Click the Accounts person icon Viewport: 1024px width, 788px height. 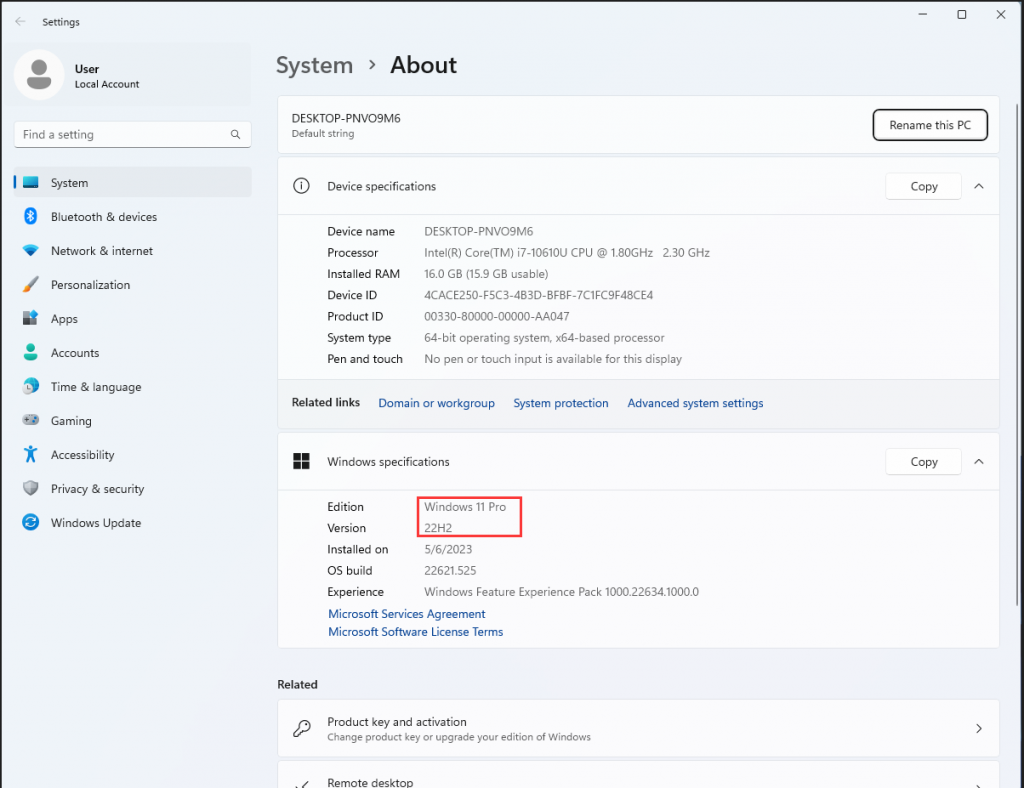[x=31, y=353]
